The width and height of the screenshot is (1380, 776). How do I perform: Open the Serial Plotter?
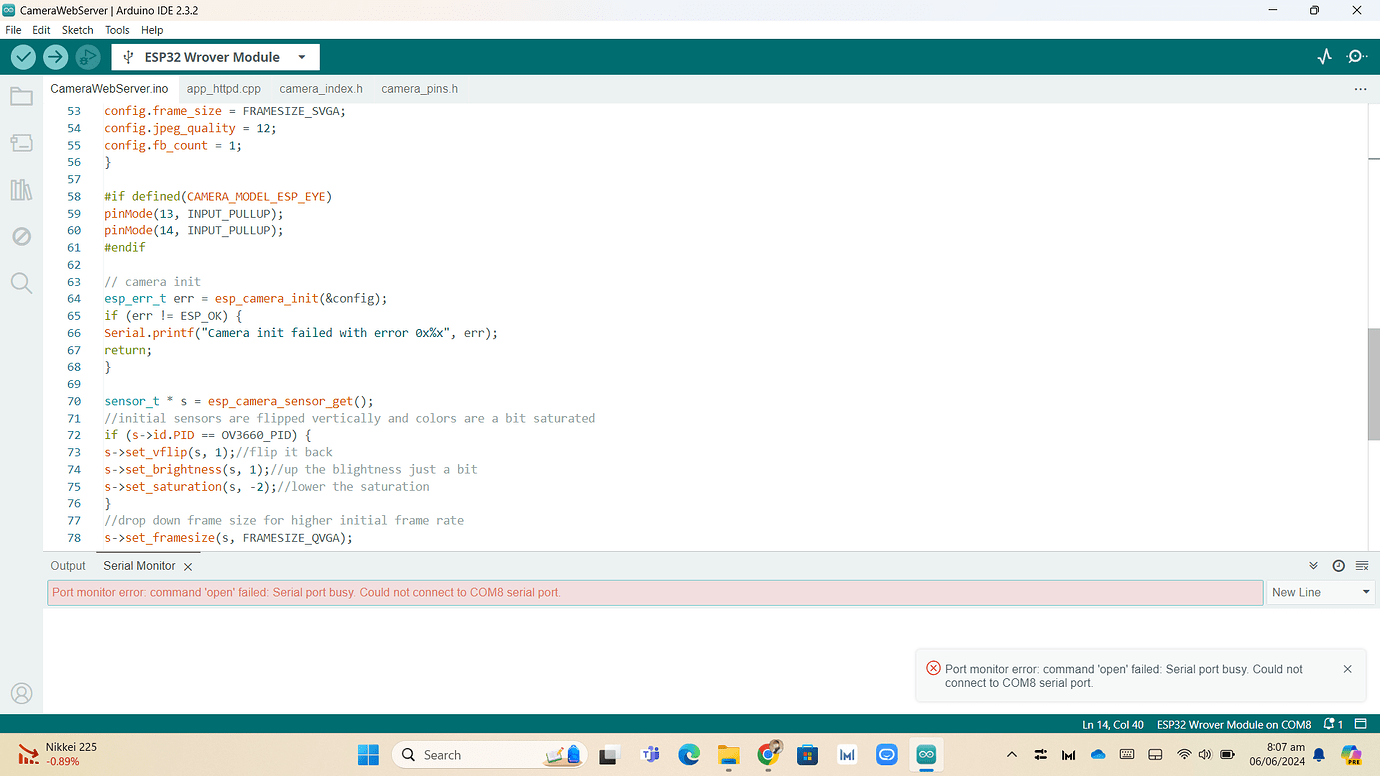tap(1324, 57)
